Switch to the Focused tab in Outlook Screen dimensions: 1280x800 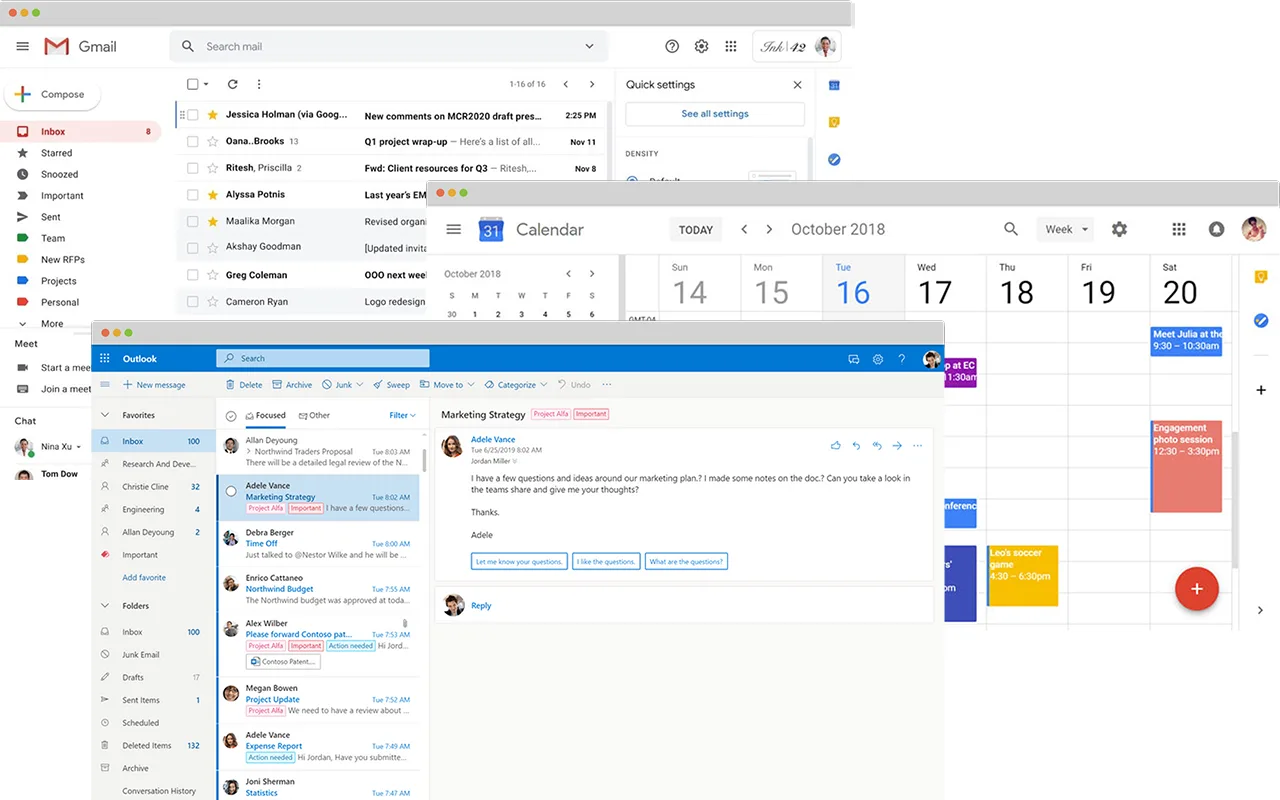click(x=265, y=415)
